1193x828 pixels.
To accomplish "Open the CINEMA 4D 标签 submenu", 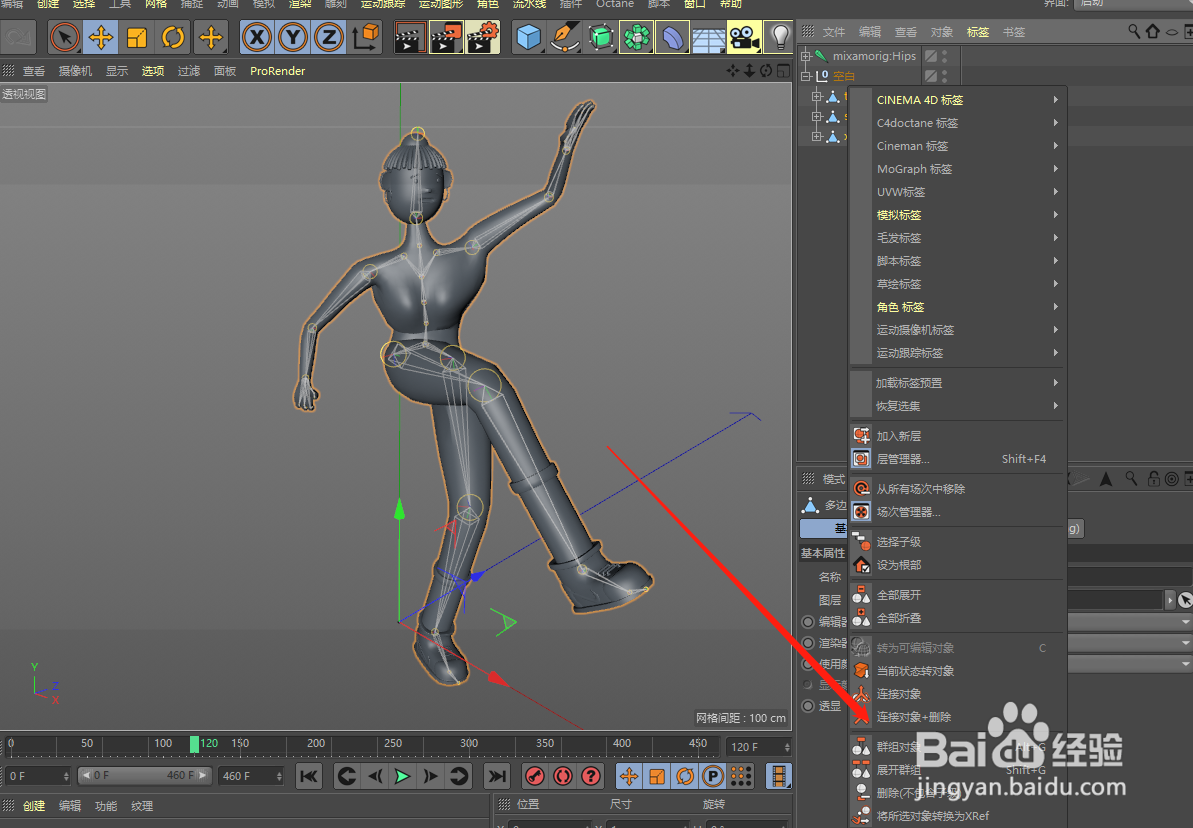I will (x=958, y=100).
